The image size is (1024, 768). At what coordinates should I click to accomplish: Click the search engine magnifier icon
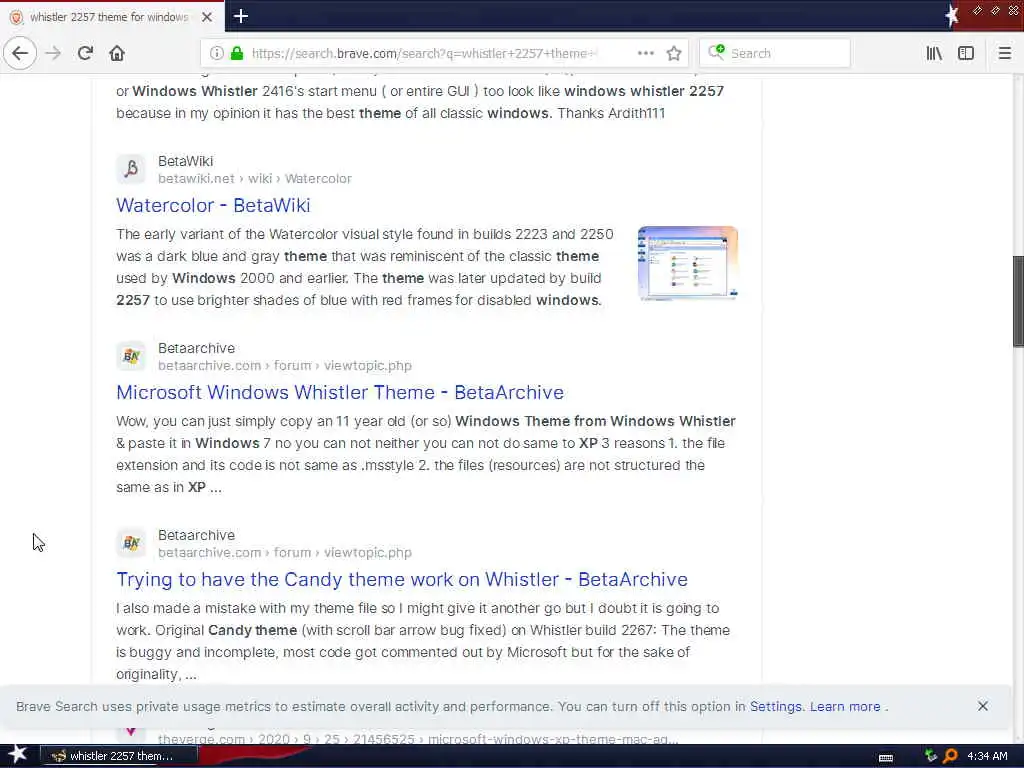716,52
